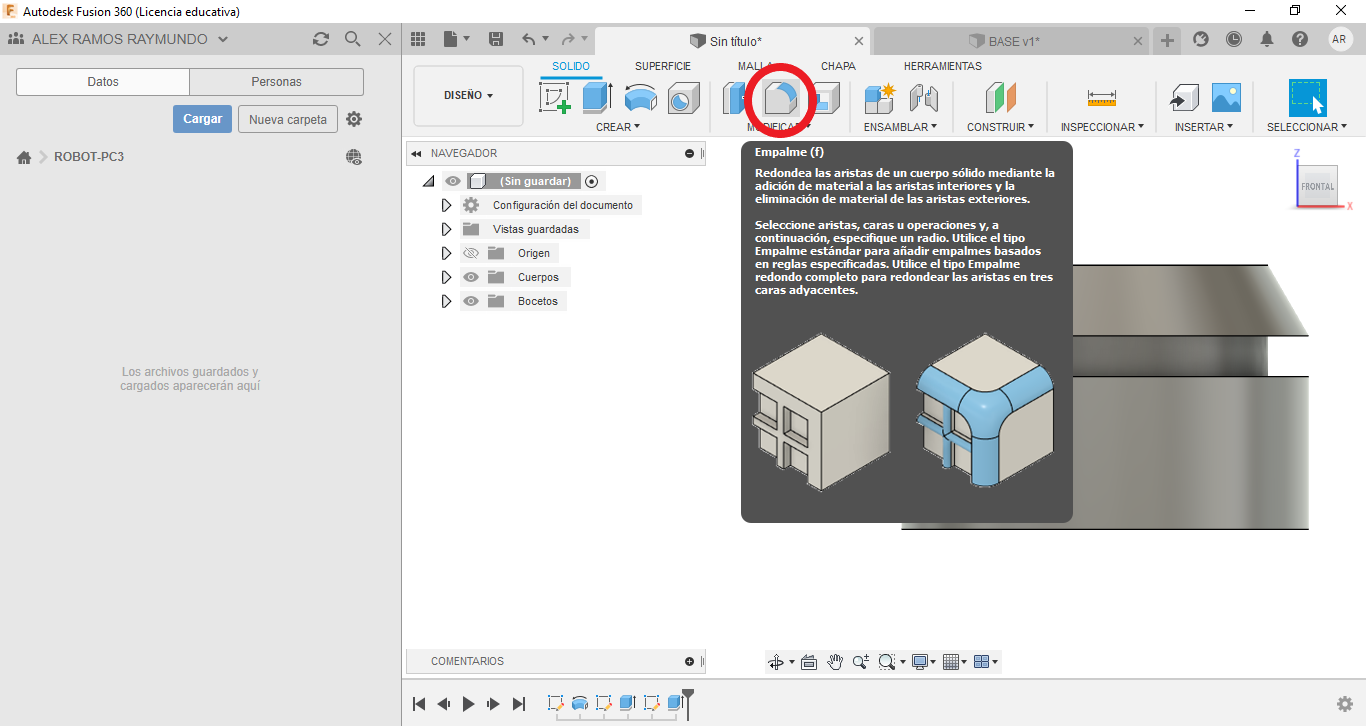This screenshot has width=1366, height=726.
Task: Click the Look At navigation icon
Action: click(809, 662)
